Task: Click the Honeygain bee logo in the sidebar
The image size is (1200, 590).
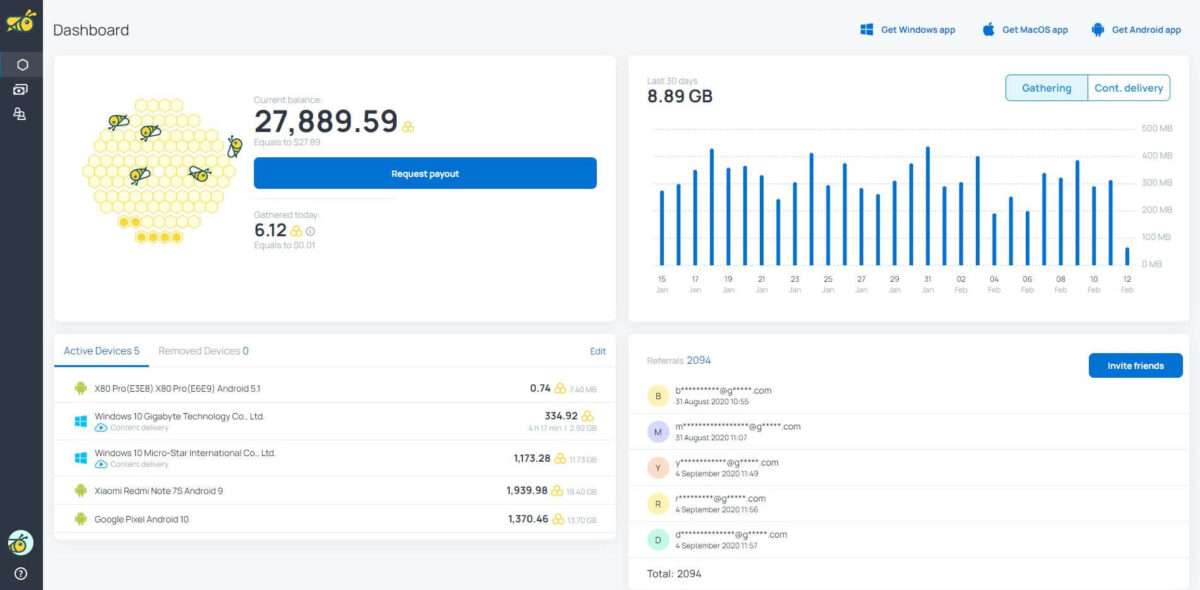Action: [21, 20]
